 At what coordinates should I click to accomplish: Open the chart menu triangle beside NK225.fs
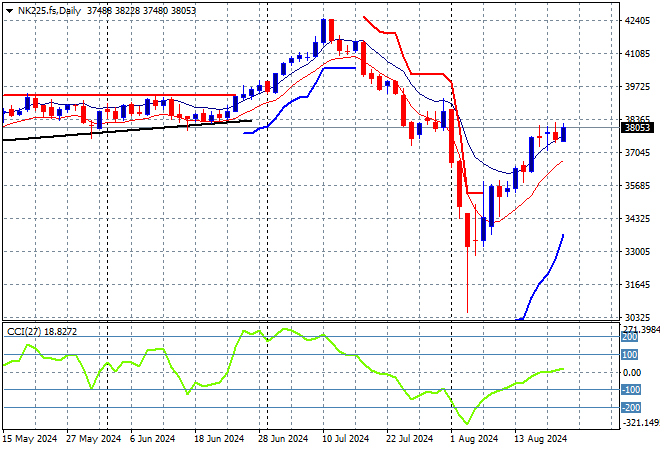[9, 9]
